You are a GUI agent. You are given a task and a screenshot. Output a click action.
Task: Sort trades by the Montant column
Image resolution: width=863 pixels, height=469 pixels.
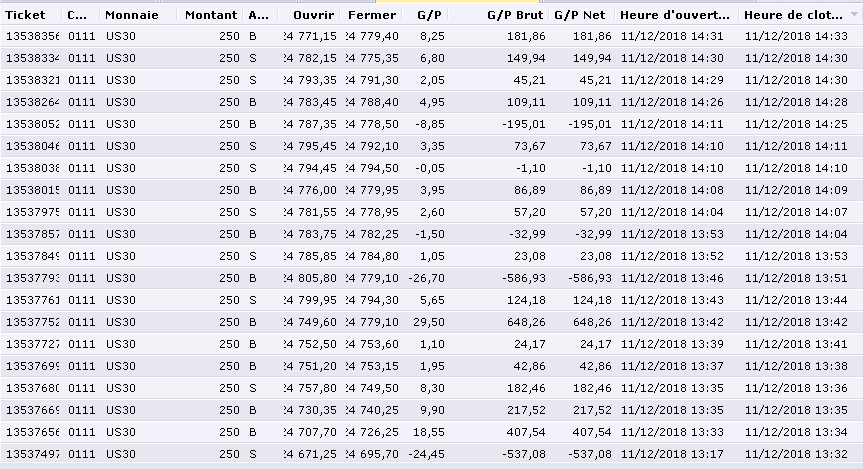coord(211,15)
